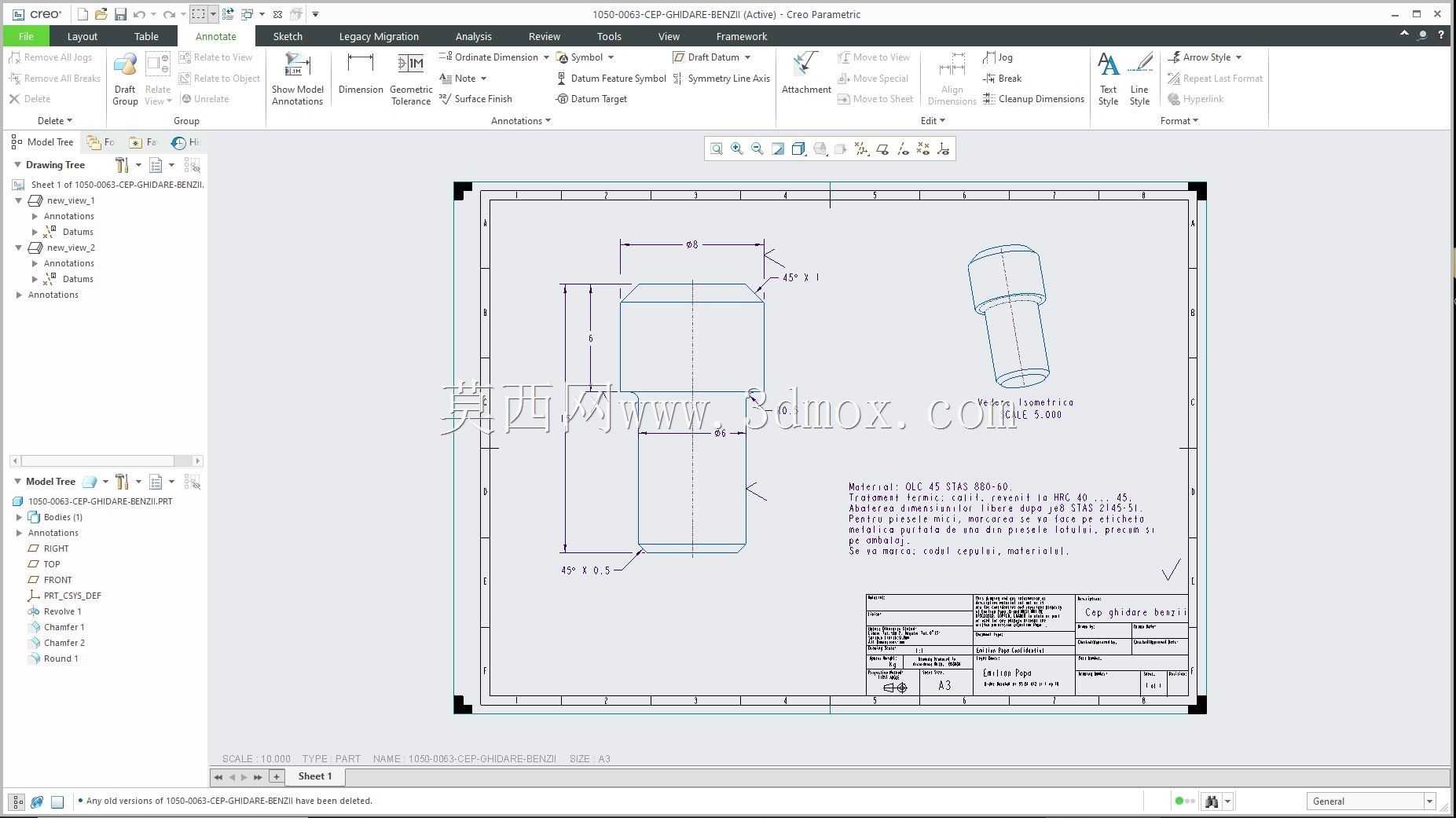Click the Drawing Tree settings icon
Image resolution: width=1456 pixels, height=818 pixels.
122,165
